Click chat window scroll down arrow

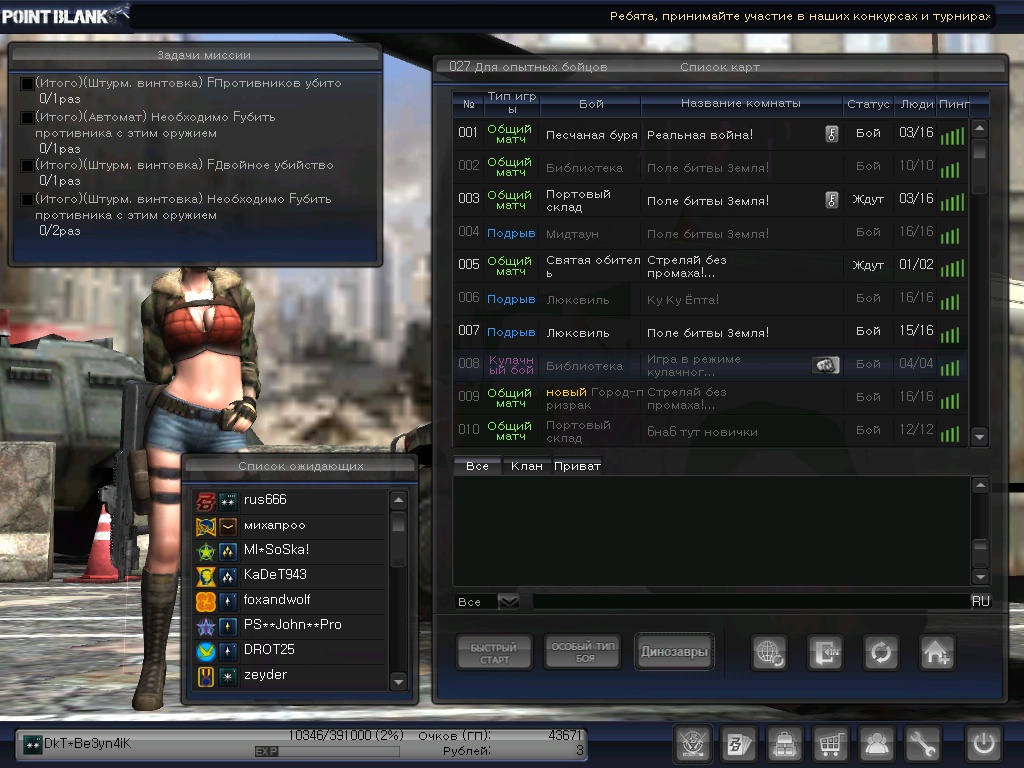coord(980,576)
